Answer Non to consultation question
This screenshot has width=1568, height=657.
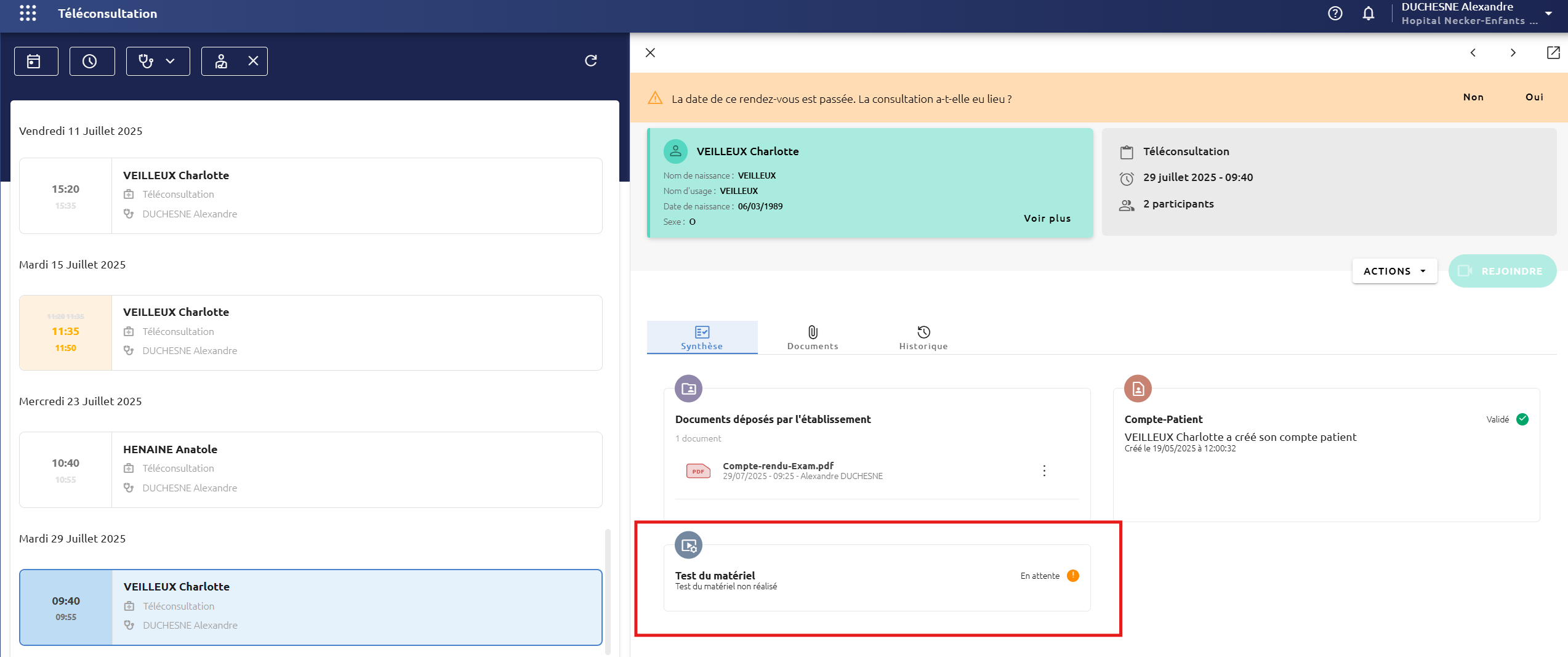point(1473,97)
